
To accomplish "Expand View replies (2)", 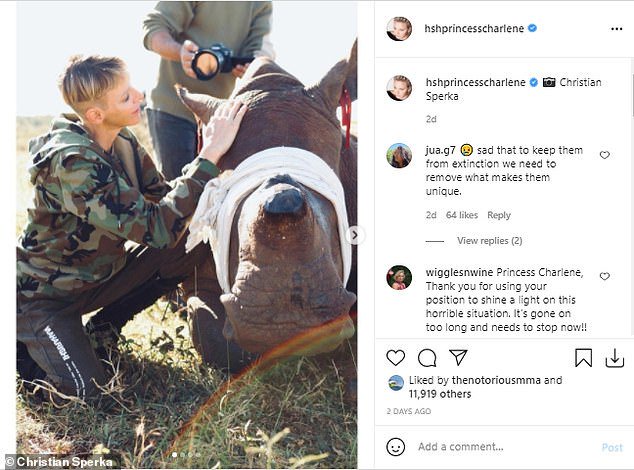I will pyautogui.click(x=489, y=241).
